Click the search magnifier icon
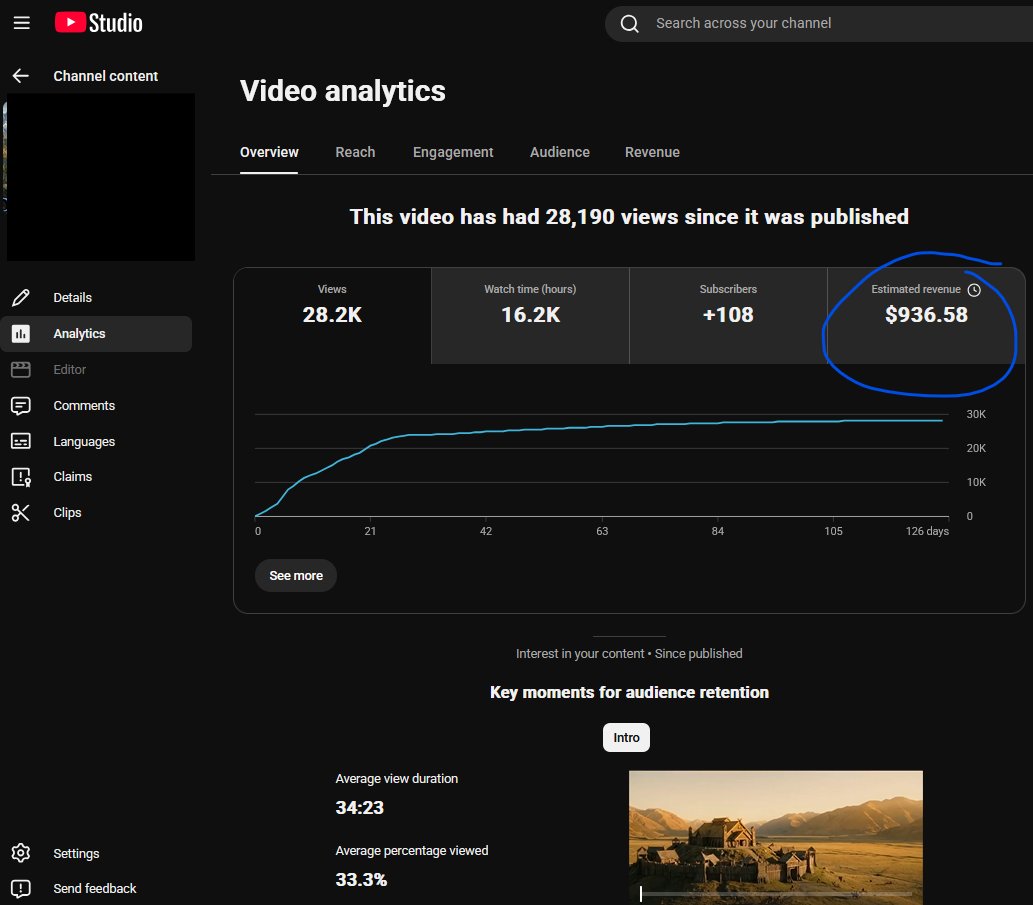This screenshot has height=905, width=1033. pos(630,24)
